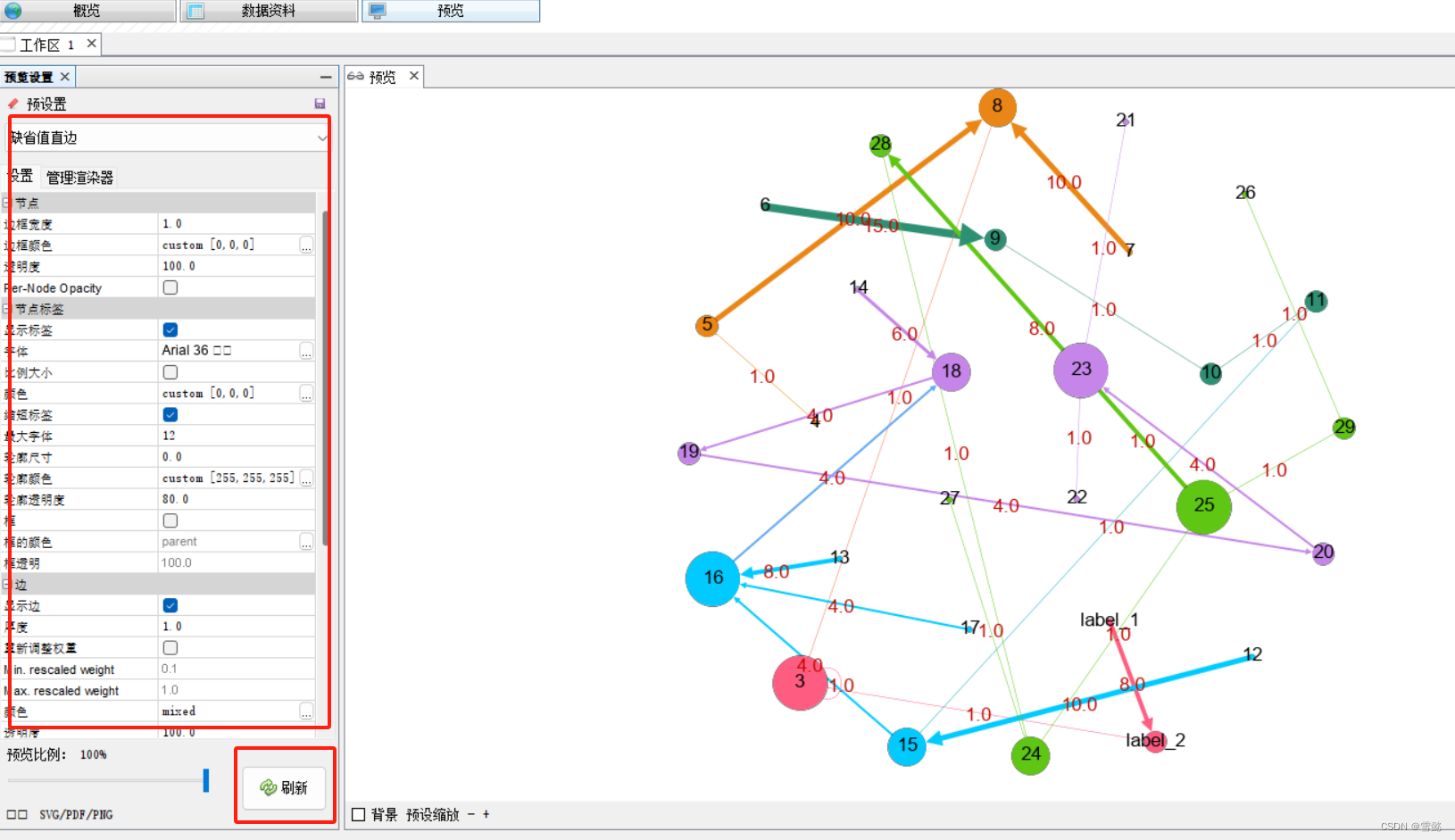
Task: Select the 预览 top tab with monitor icon
Action: (451, 11)
